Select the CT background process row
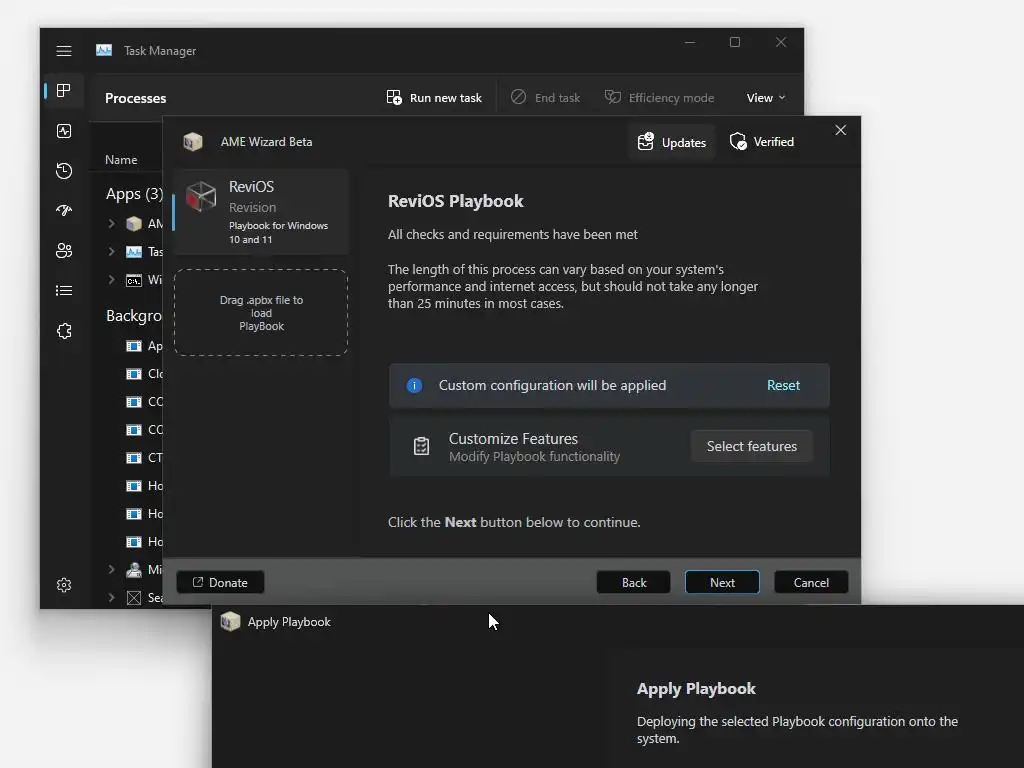This screenshot has height=768, width=1024. (x=144, y=458)
